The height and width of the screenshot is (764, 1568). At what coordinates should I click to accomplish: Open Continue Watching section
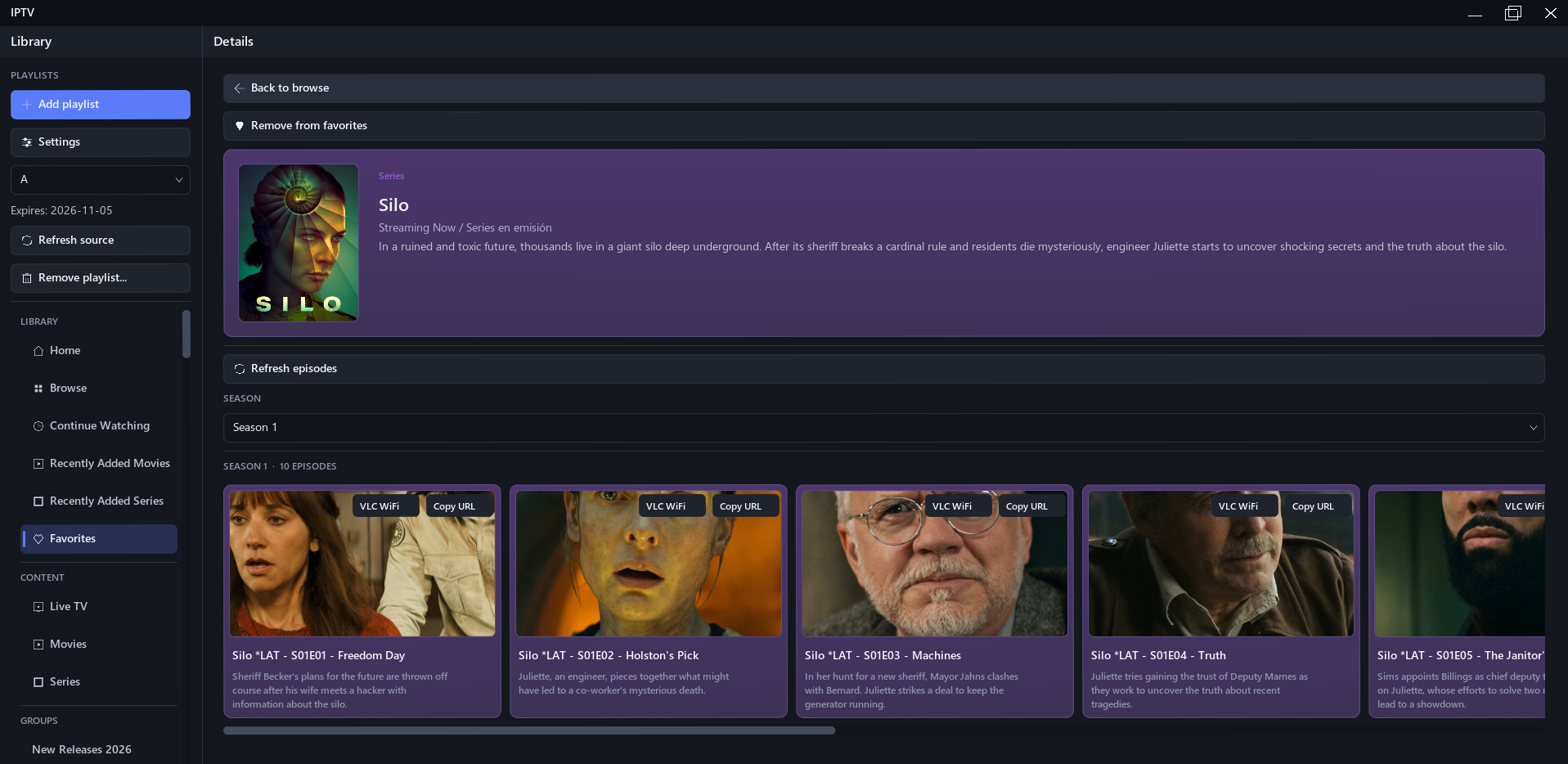99,426
